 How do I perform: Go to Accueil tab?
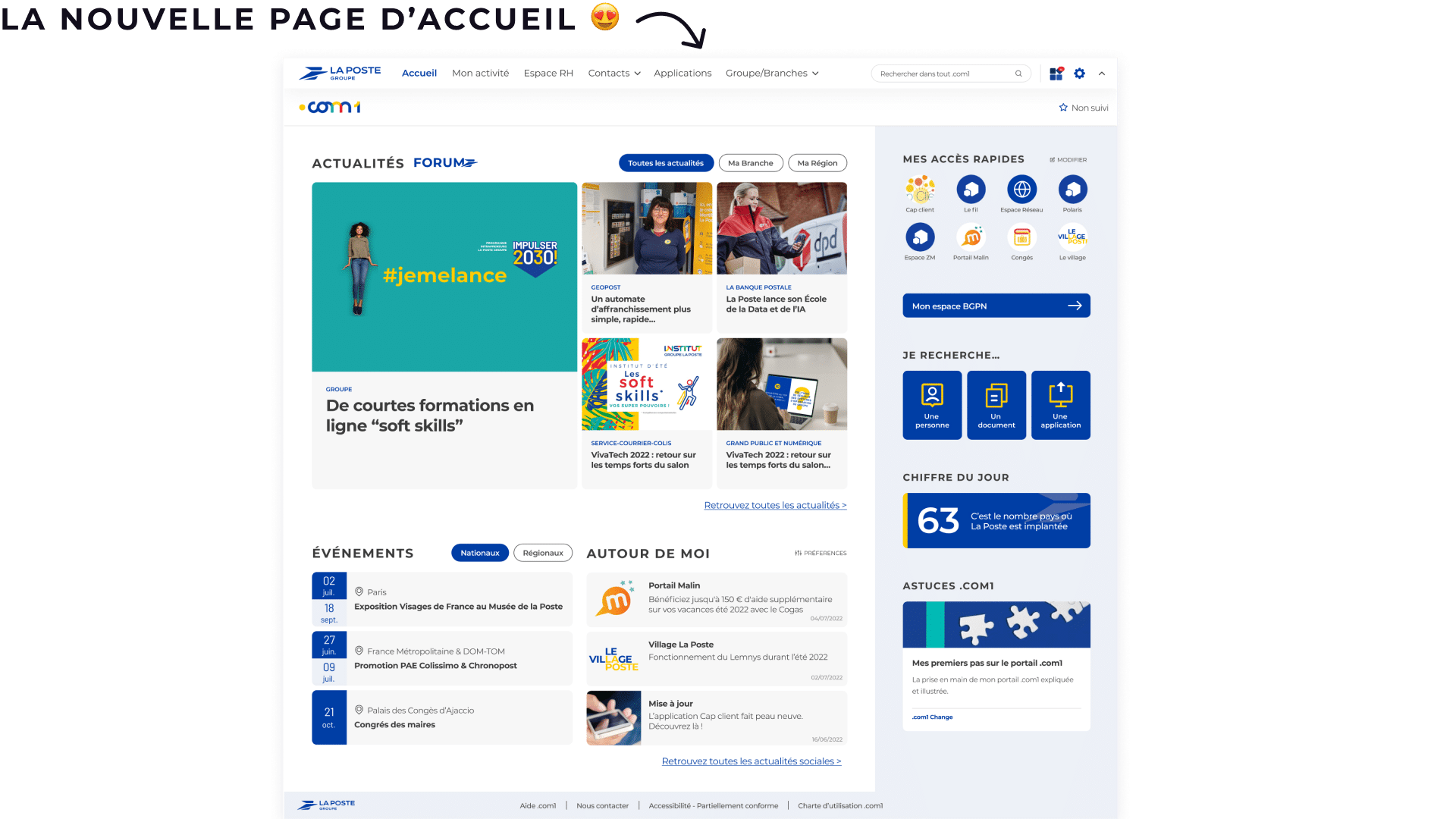[419, 74]
